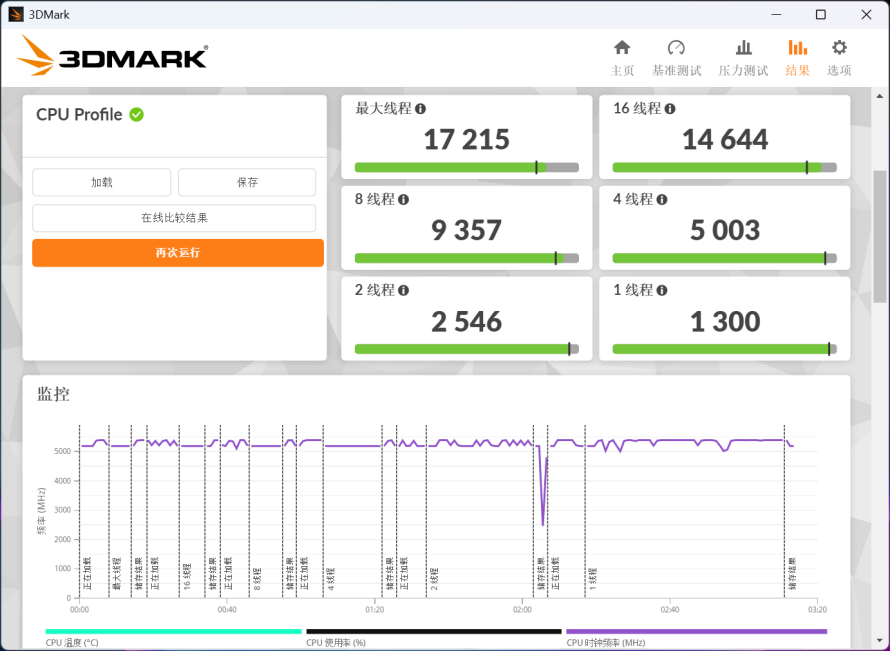This screenshot has width=890, height=651.
Task: Click the info icon next to 1 线程
Action: (x=662, y=291)
